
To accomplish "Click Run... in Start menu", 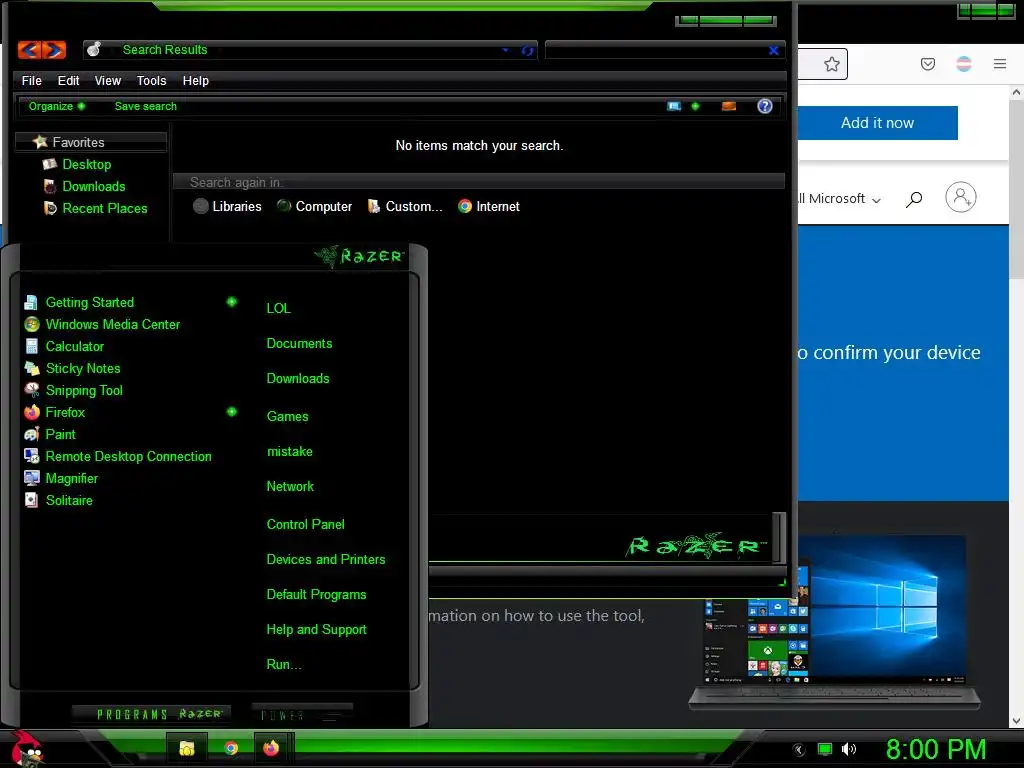I will tap(283, 664).
